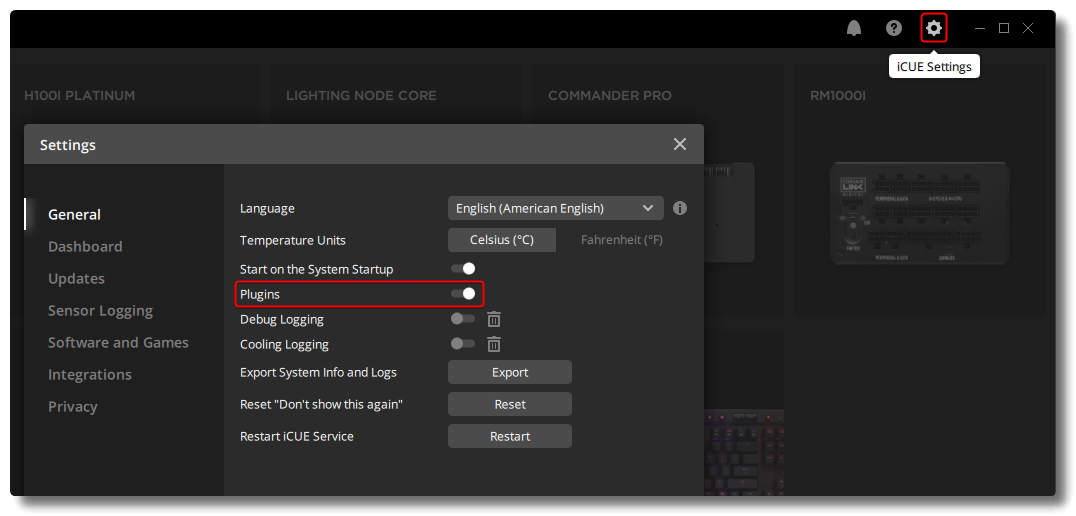Image resolution: width=1076 pixels, height=516 pixels.
Task: Close the Settings dialog
Action: [x=680, y=144]
